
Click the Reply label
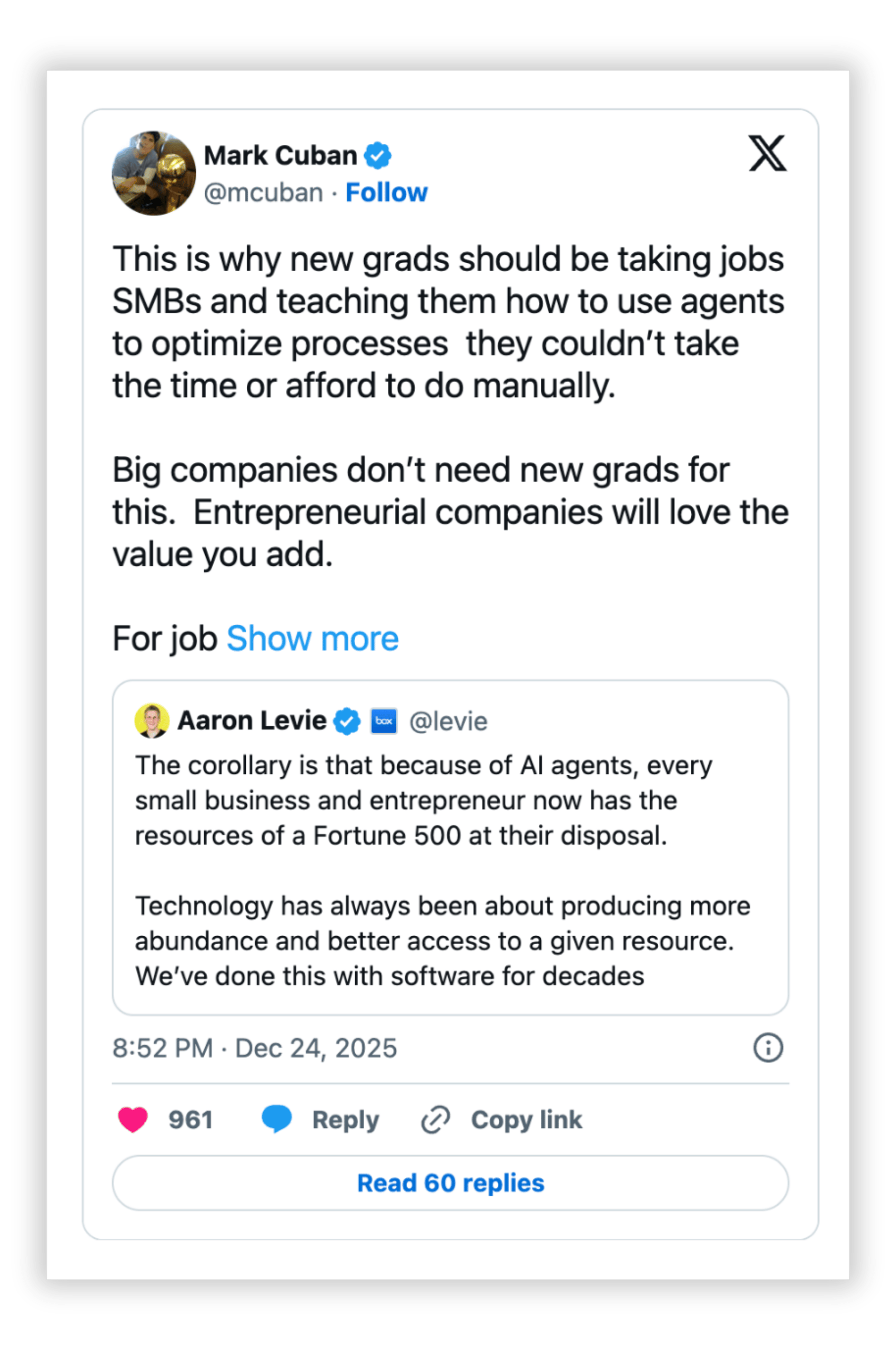tap(346, 1119)
